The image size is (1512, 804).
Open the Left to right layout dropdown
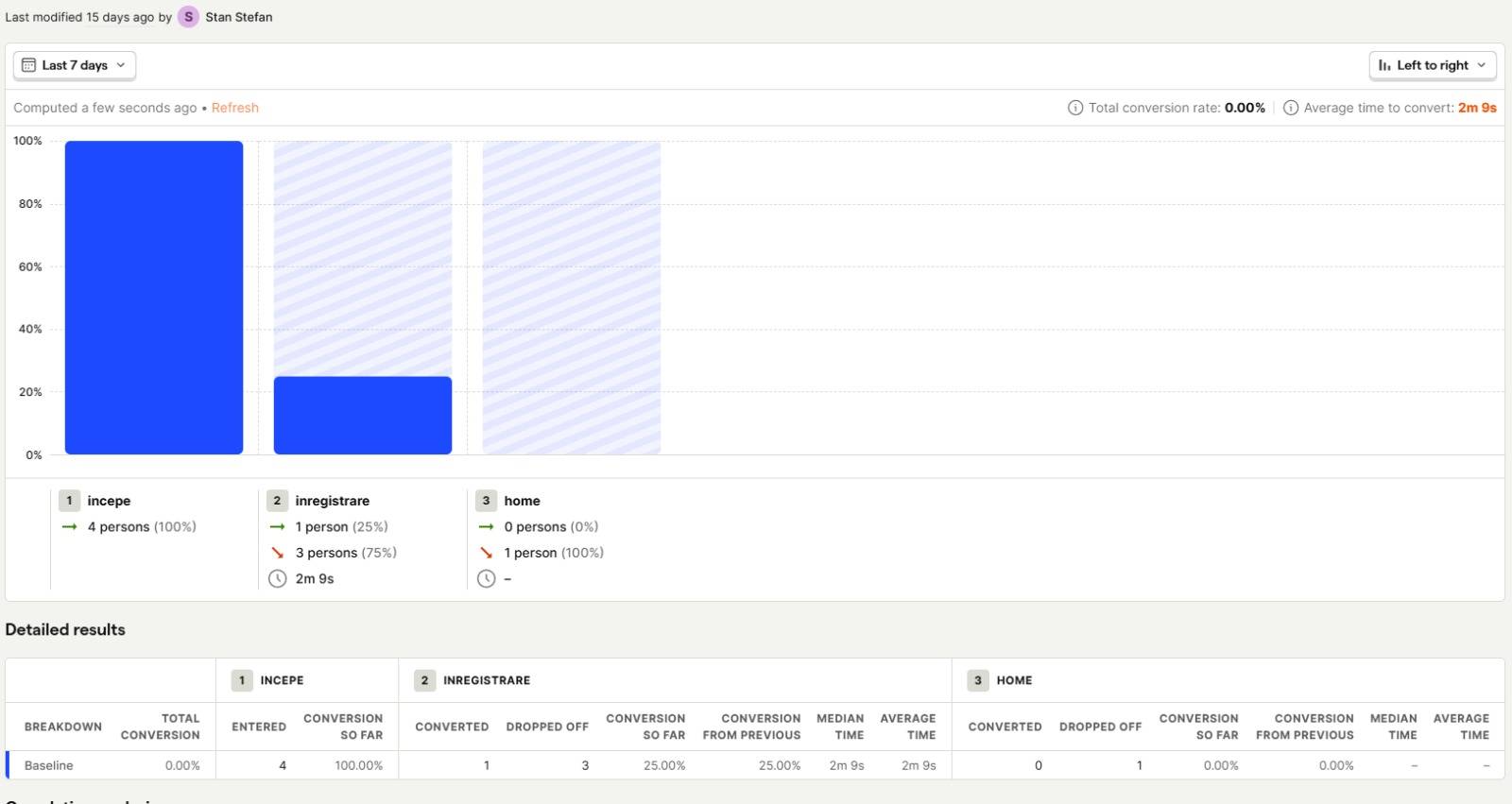[1433, 65]
